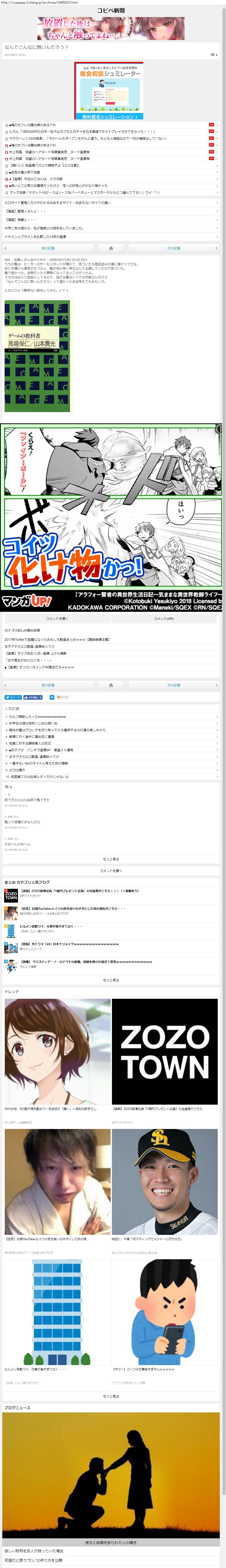Open イケメンとブサメンを比較した14枚の画像 link

pyautogui.click(x=35, y=237)
